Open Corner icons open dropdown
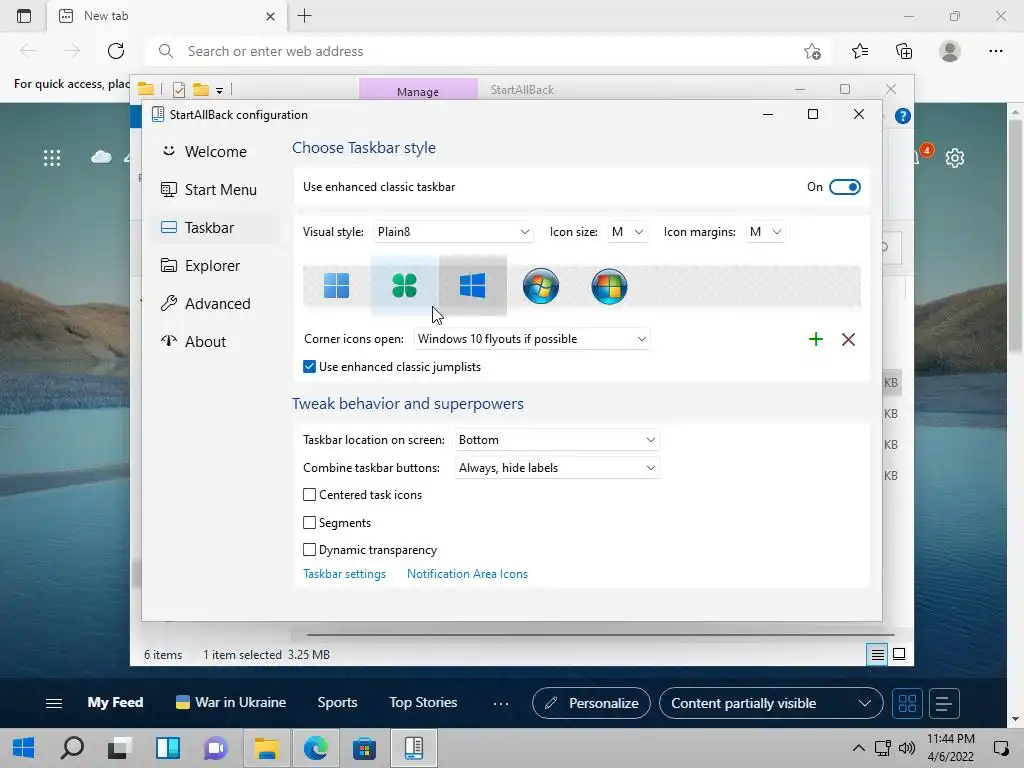1024x768 pixels. (532, 339)
